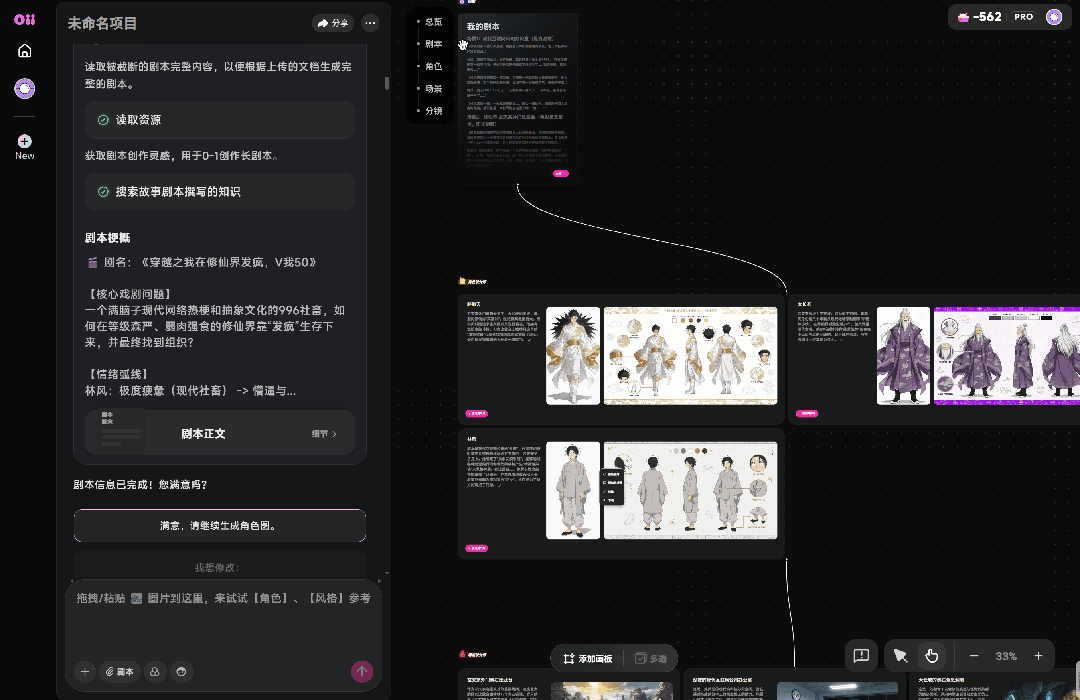Viewport: 1080px width, 700px height.
Task: Open the user avatar menu
Action: coord(1054,17)
